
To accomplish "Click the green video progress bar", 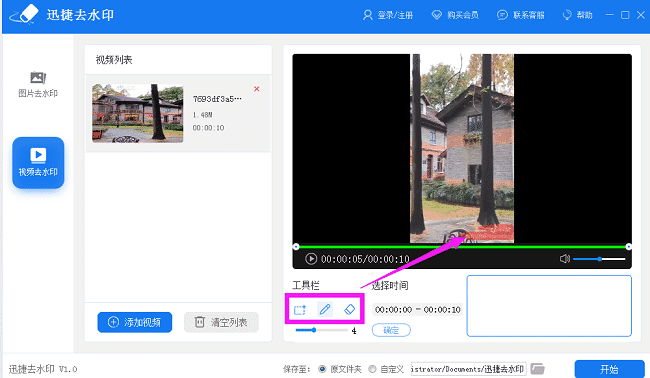I will coord(462,247).
